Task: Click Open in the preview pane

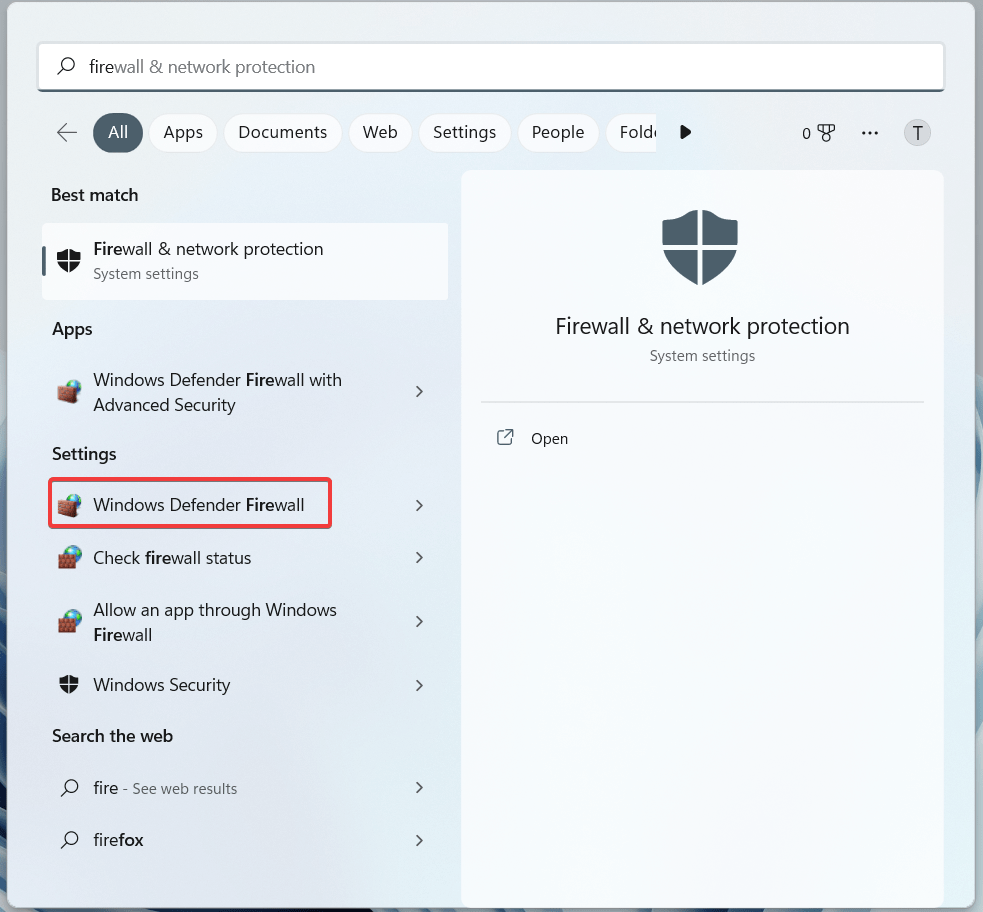Action: 549,439
